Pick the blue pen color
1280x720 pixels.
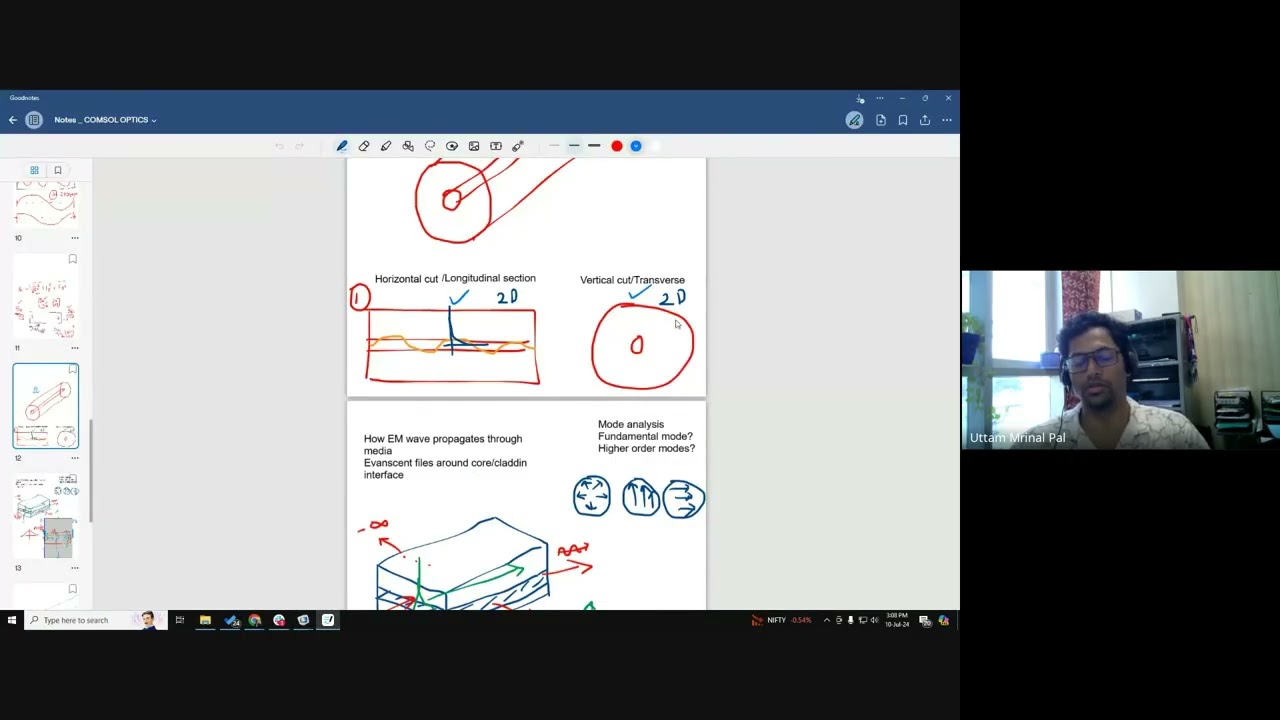[x=636, y=146]
